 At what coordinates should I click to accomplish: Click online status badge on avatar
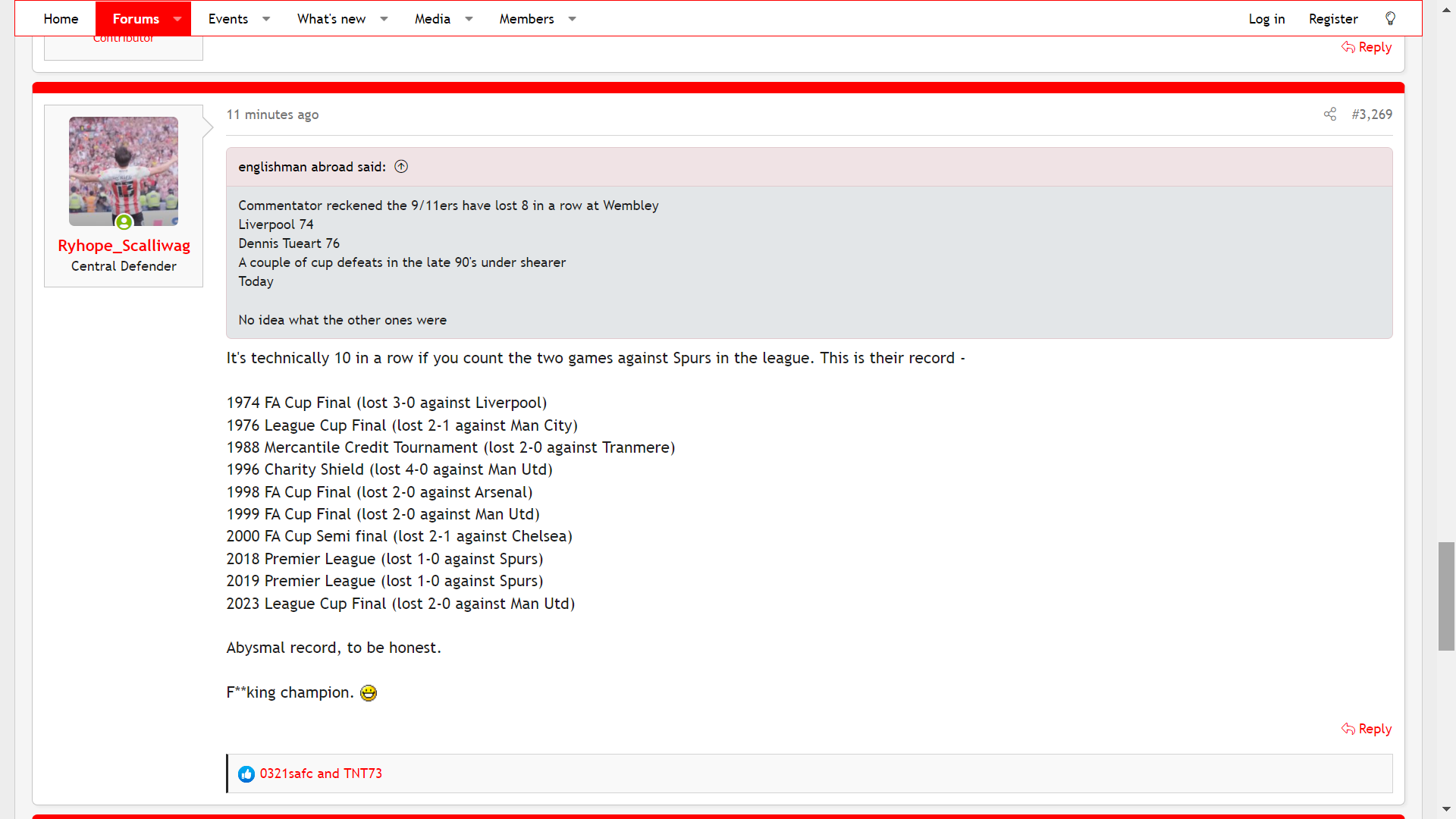tap(124, 222)
